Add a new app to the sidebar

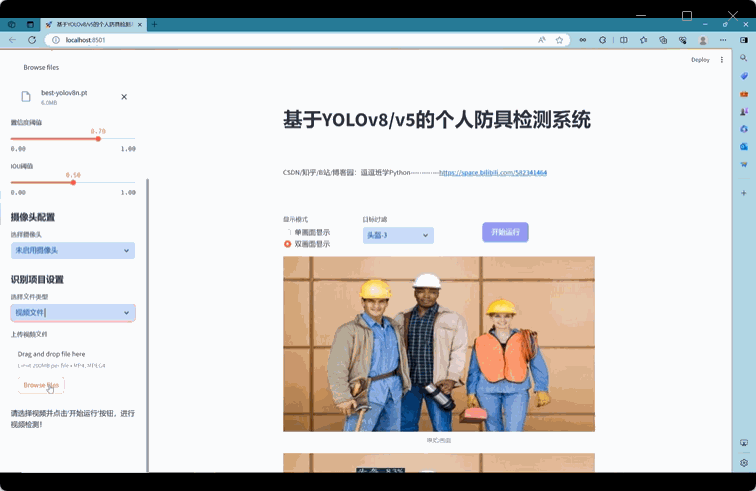tap(744, 193)
